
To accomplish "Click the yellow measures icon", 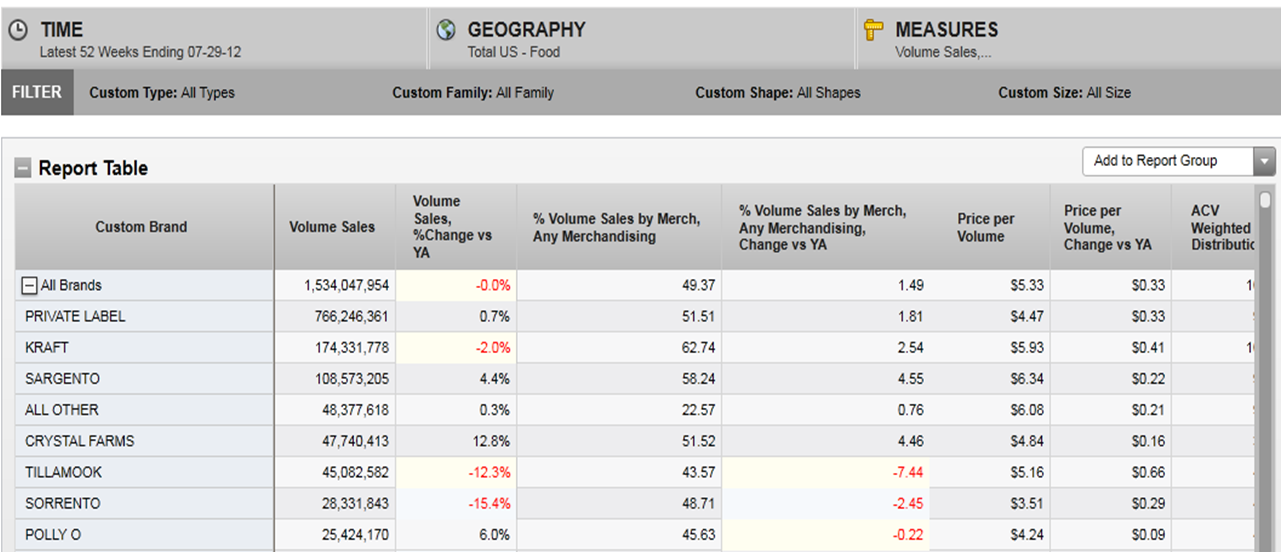I will [874, 31].
